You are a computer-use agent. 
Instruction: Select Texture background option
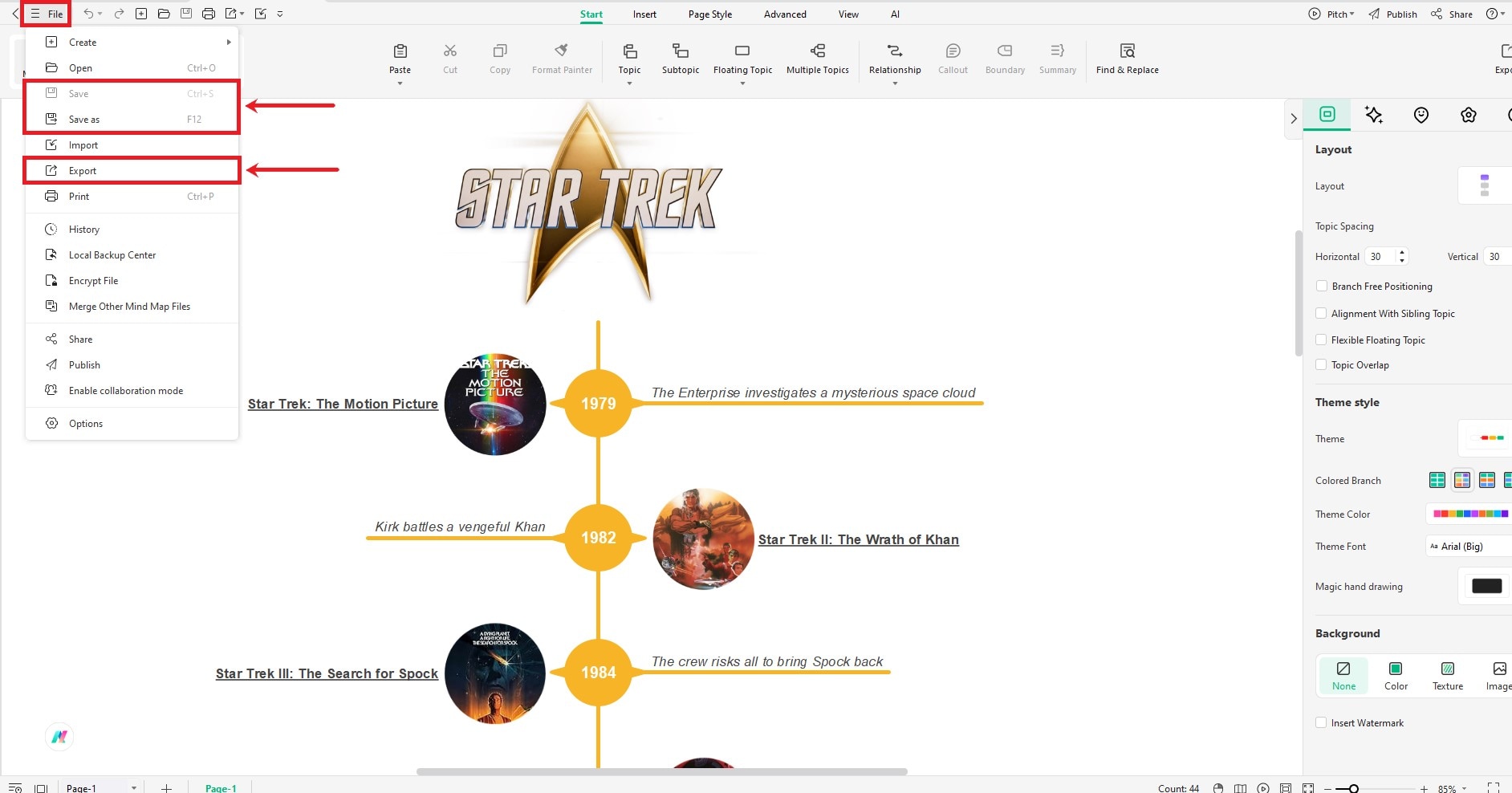tap(1448, 675)
